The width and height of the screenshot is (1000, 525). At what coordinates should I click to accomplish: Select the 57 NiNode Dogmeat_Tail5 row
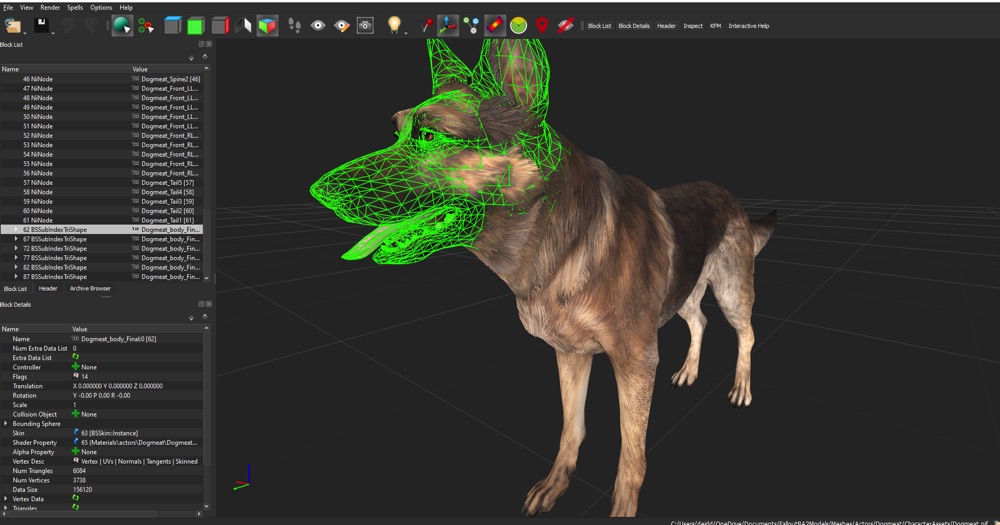pyautogui.click(x=101, y=182)
